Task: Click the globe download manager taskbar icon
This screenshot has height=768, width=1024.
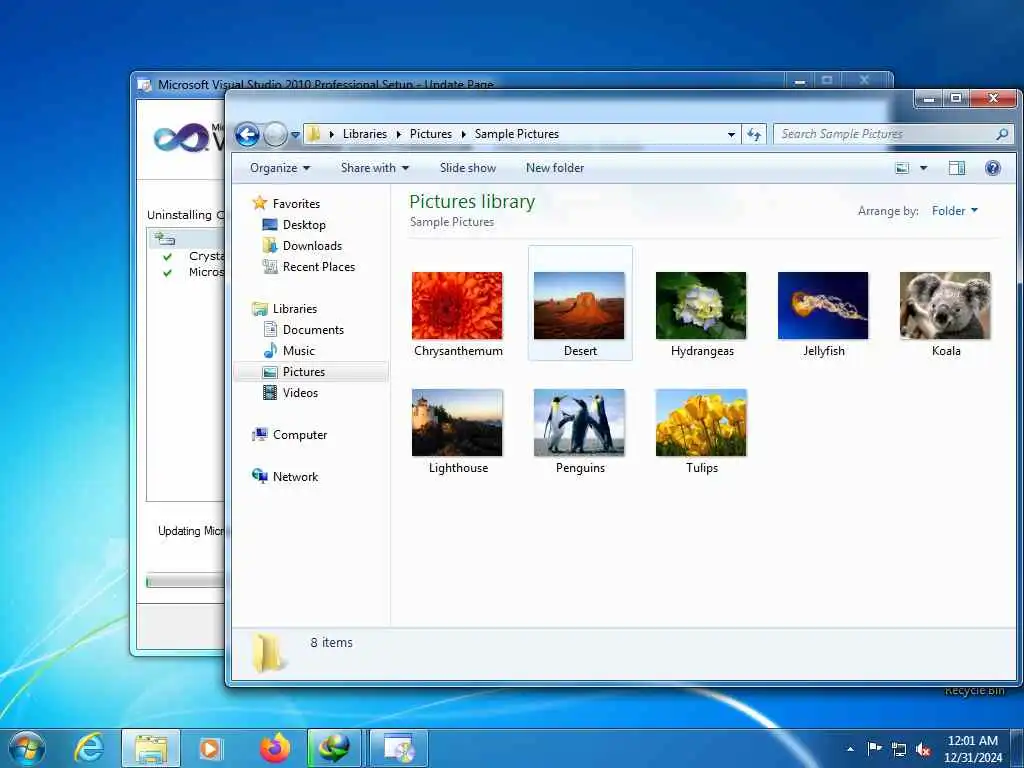Action: pyautogui.click(x=334, y=748)
